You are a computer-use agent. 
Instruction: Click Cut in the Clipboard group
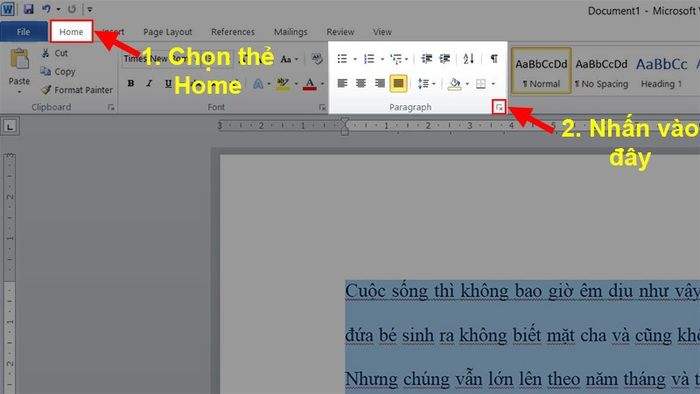click(x=54, y=53)
